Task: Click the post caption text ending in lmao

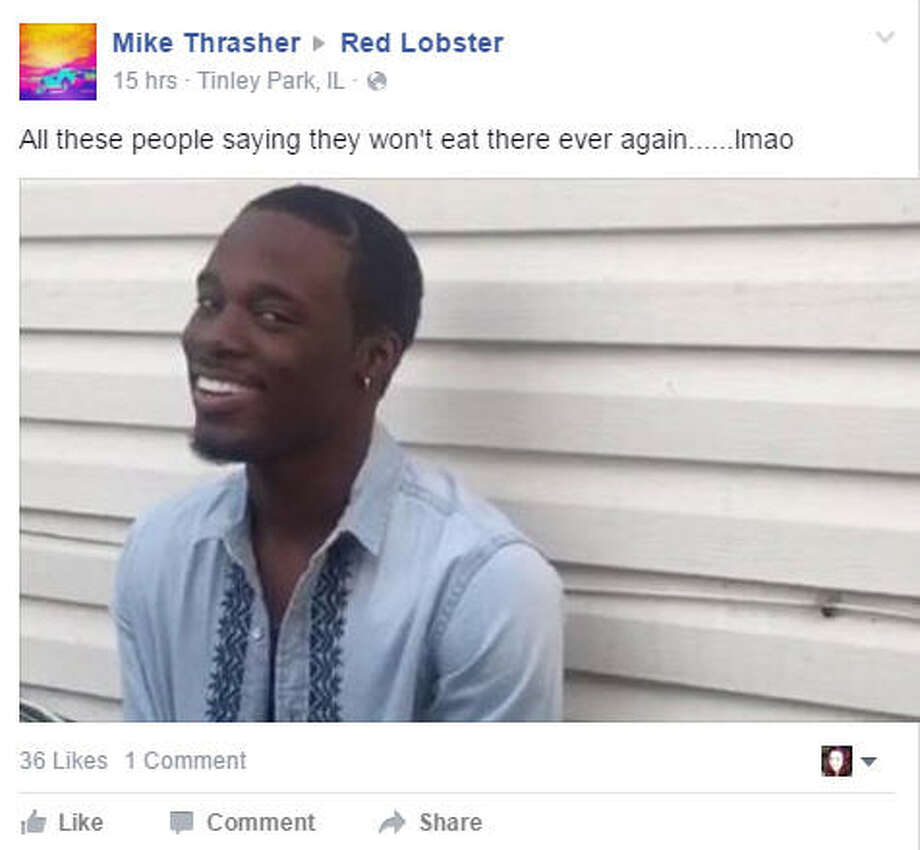Action: (x=406, y=140)
